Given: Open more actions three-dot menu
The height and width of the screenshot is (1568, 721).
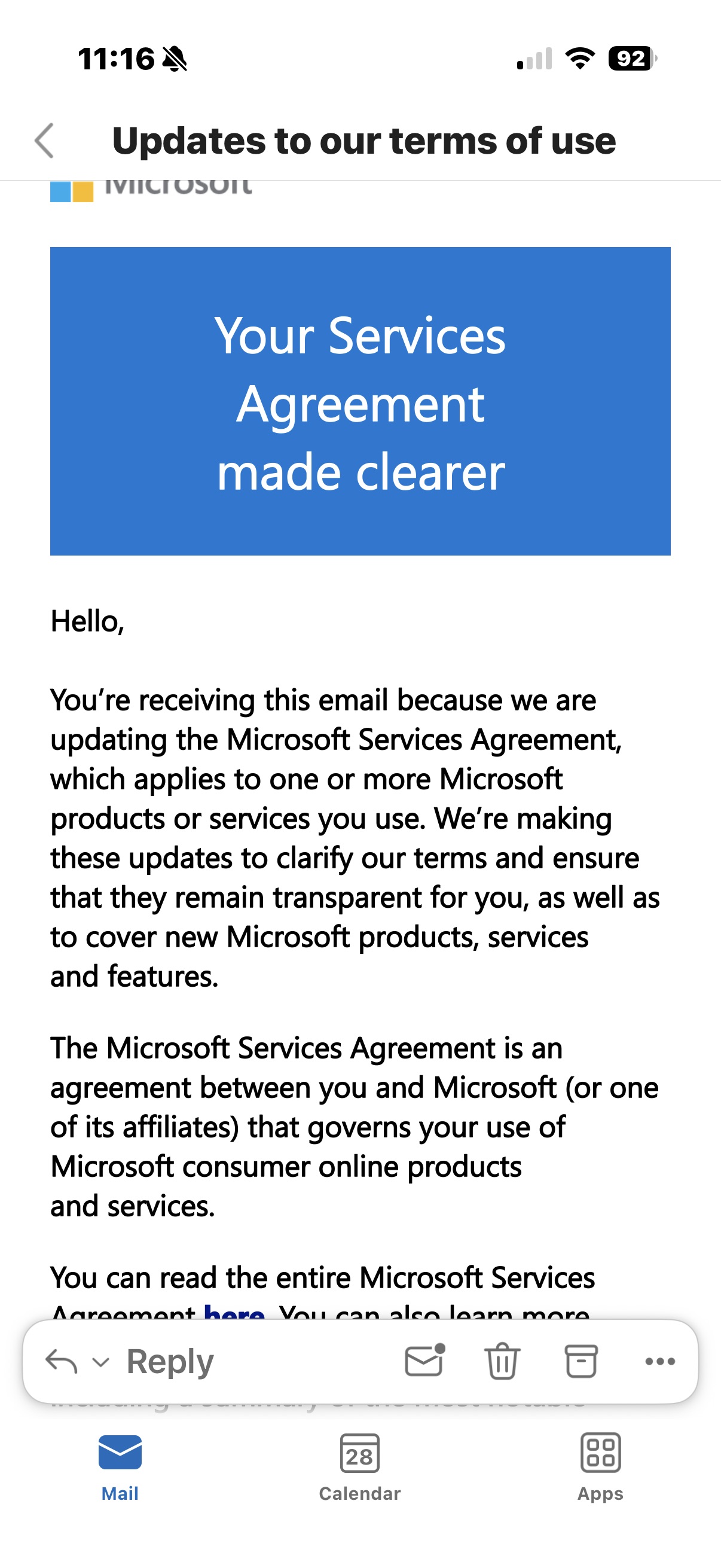Looking at the screenshot, I should 660,1362.
